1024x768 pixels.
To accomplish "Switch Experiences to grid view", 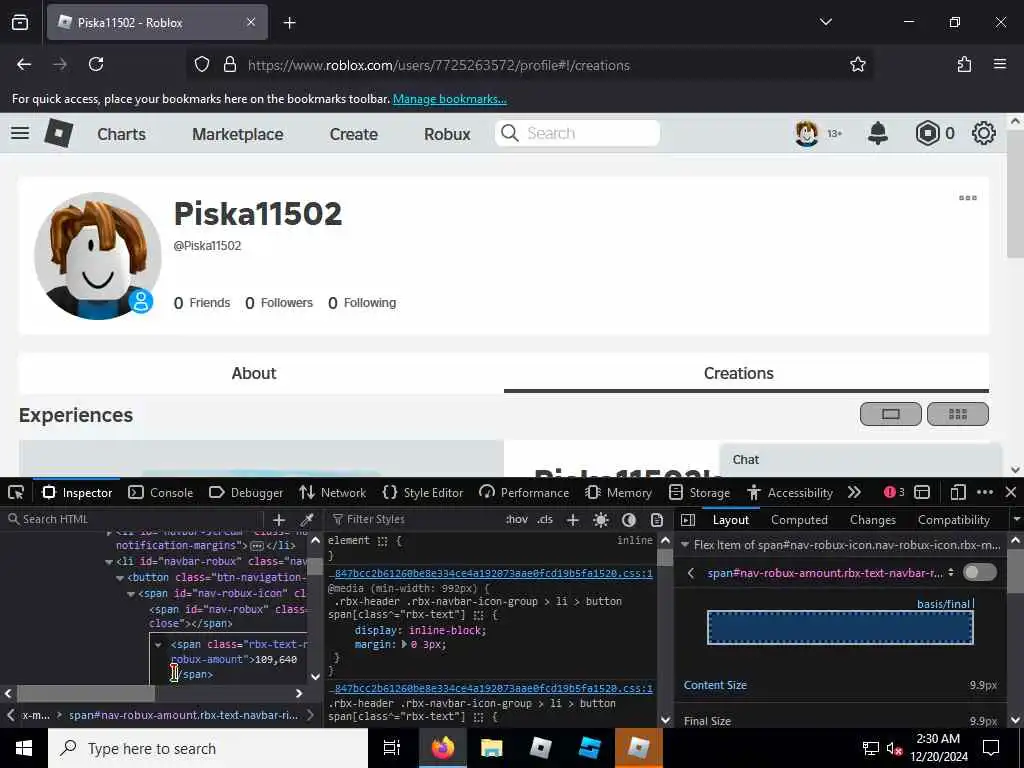I will click(x=957, y=414).
